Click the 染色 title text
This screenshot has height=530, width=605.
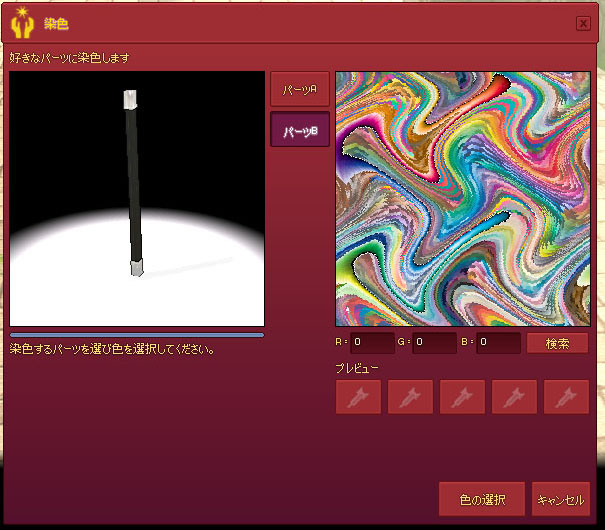(56, 24)
